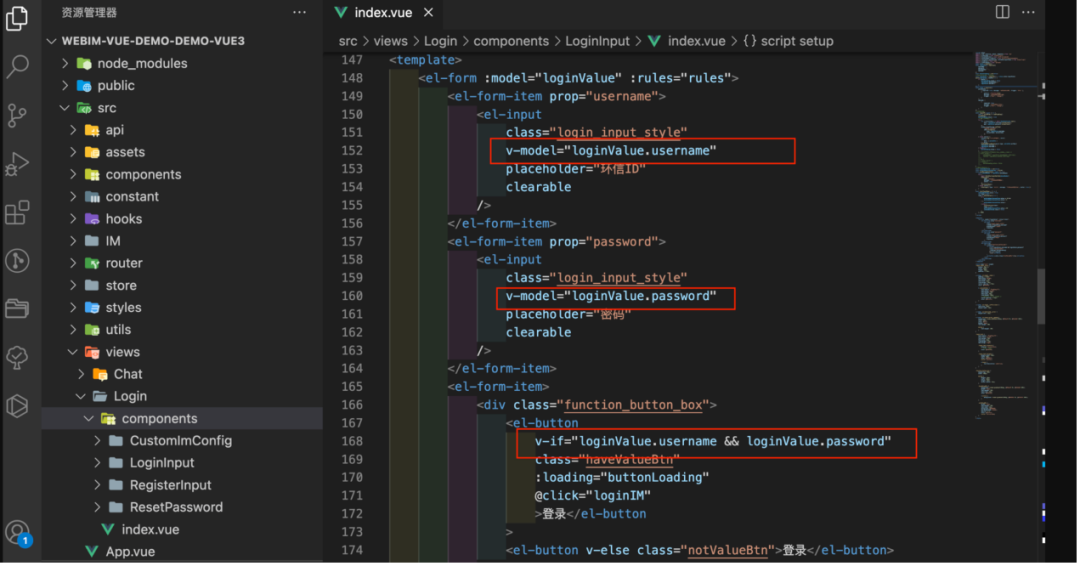Click Login in the breadcrumb path
Viewport: 1080px width, 566px height.
440,41
